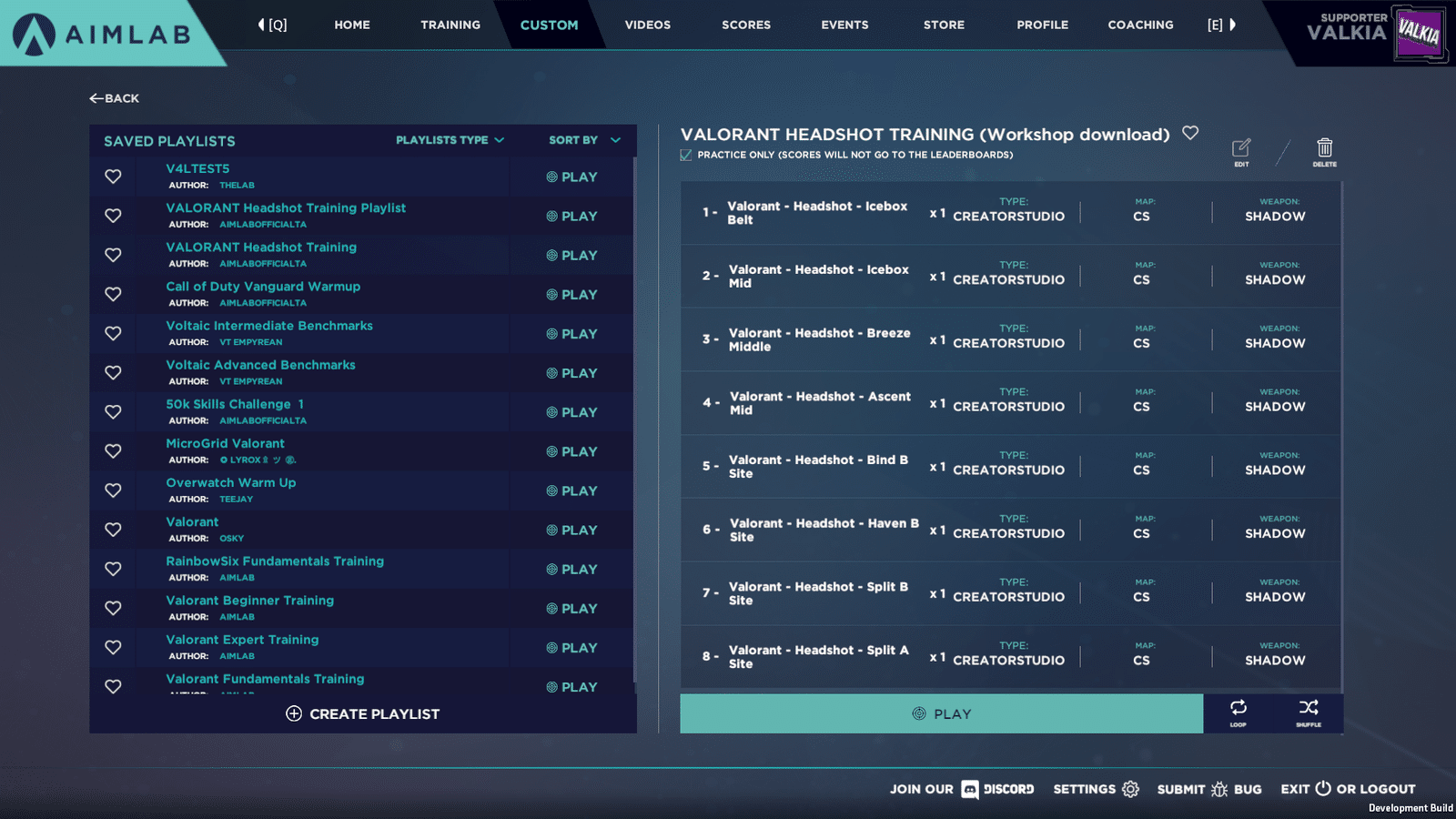Image resolution: width=1456 pixels, height=819 pixels.
Task: Select task 2 Icebox Mid row
Action: tap(1010, 276)
